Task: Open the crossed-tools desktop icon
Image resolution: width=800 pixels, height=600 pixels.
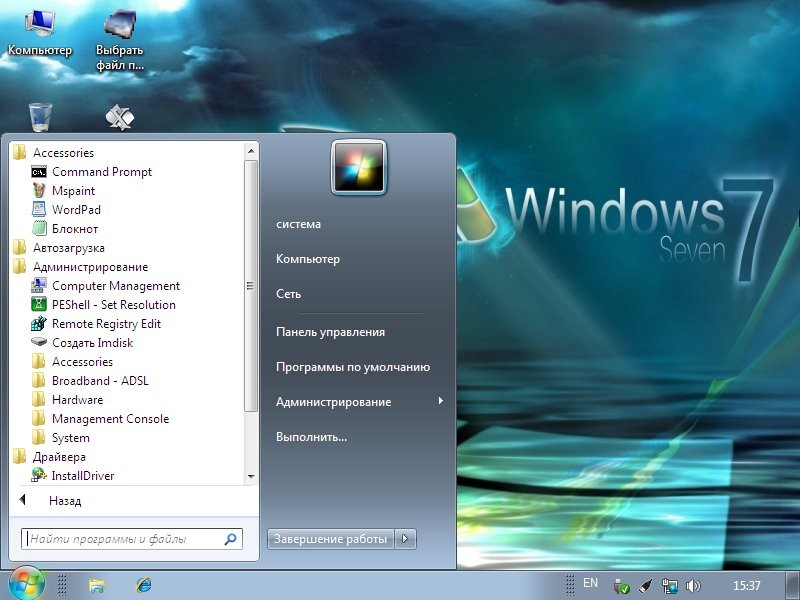Action: pyautogui.click(x=120, y=117)
